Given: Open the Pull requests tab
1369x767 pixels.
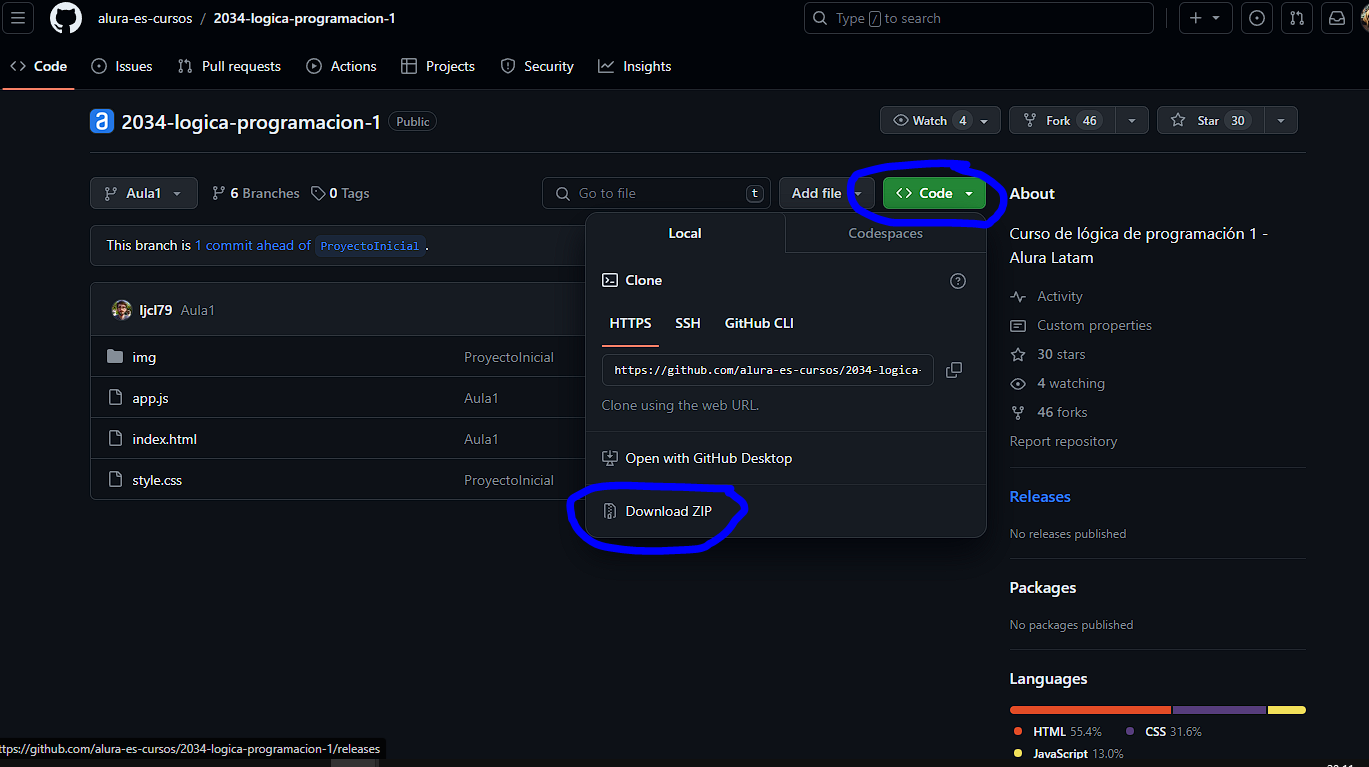Looking at the screenshot, I should 229,66.
